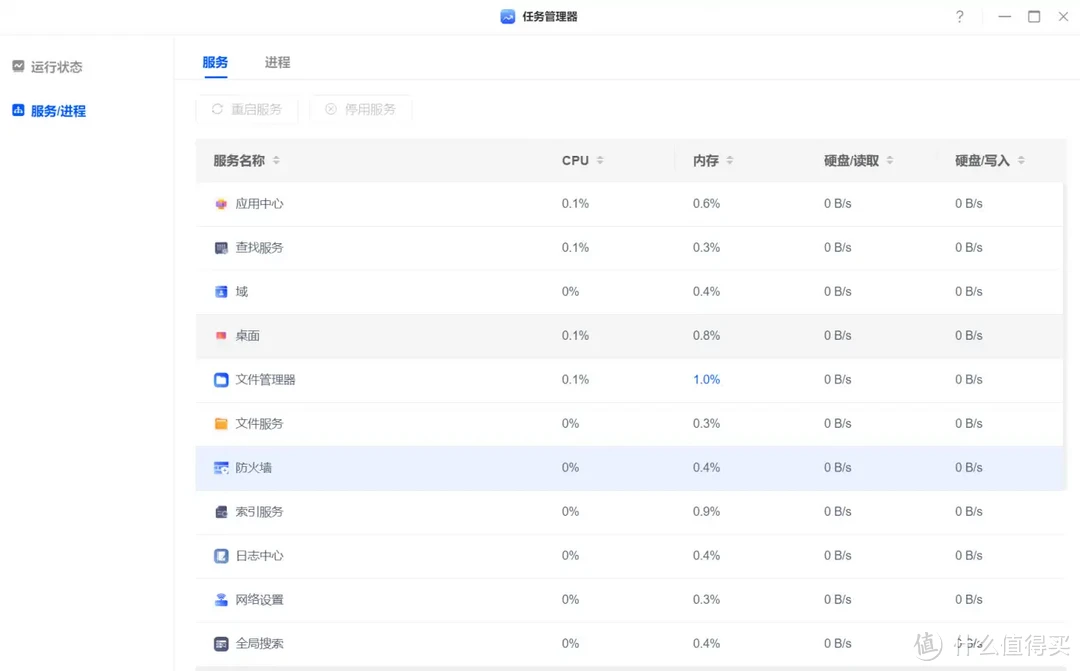This screenshot has width=1080, height=671.
Task: Click the 网络设置 network icon
Action: tap(221, 599)
